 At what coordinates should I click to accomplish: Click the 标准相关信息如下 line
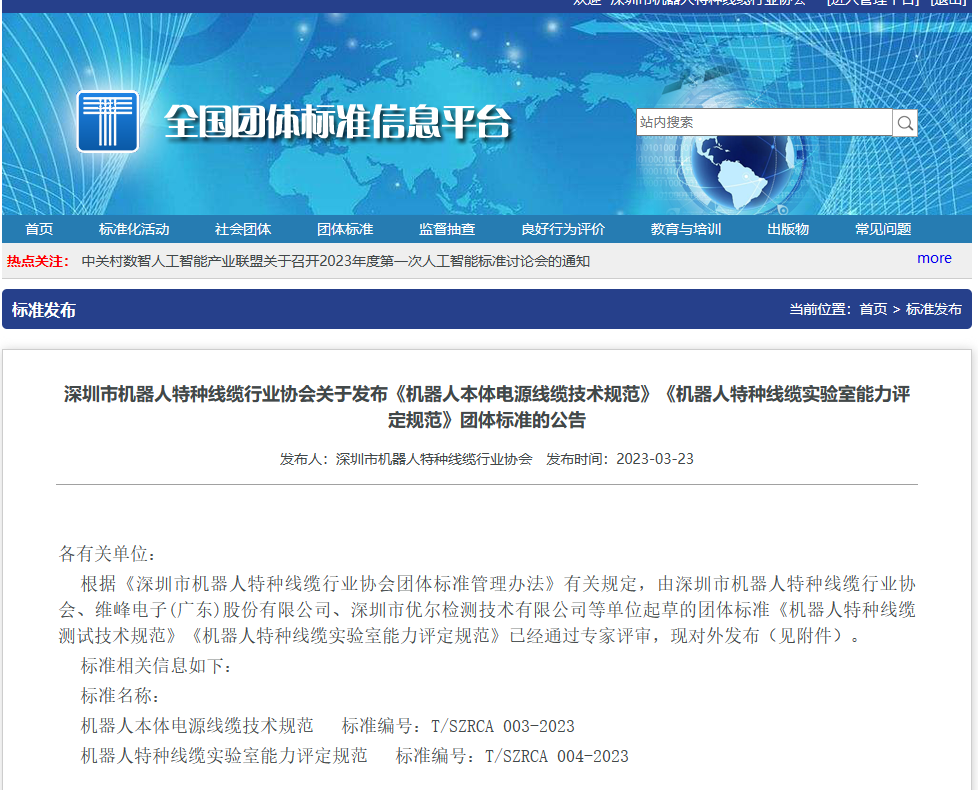pos(157,666)
